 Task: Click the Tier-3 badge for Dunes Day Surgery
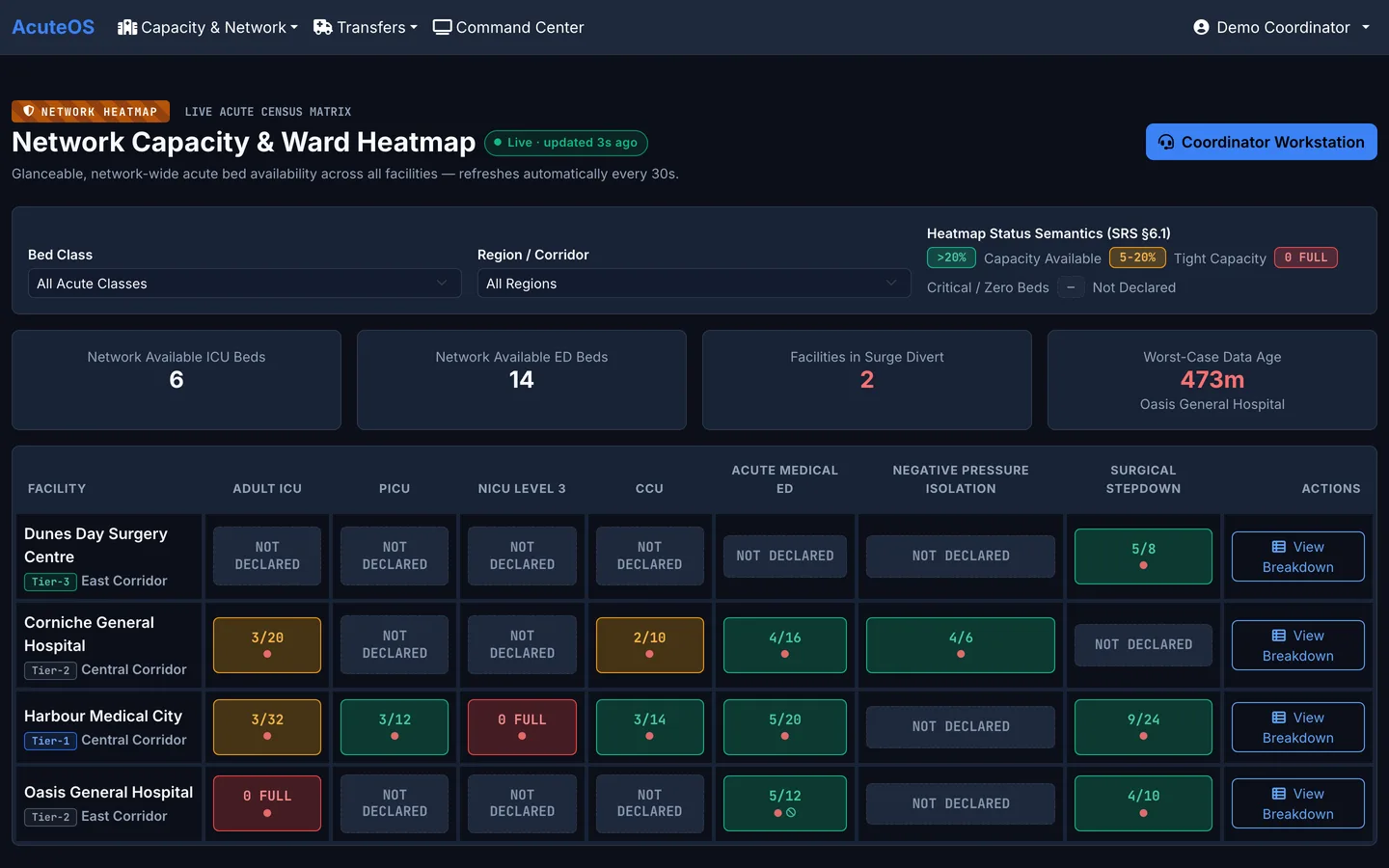coord(50,582)
